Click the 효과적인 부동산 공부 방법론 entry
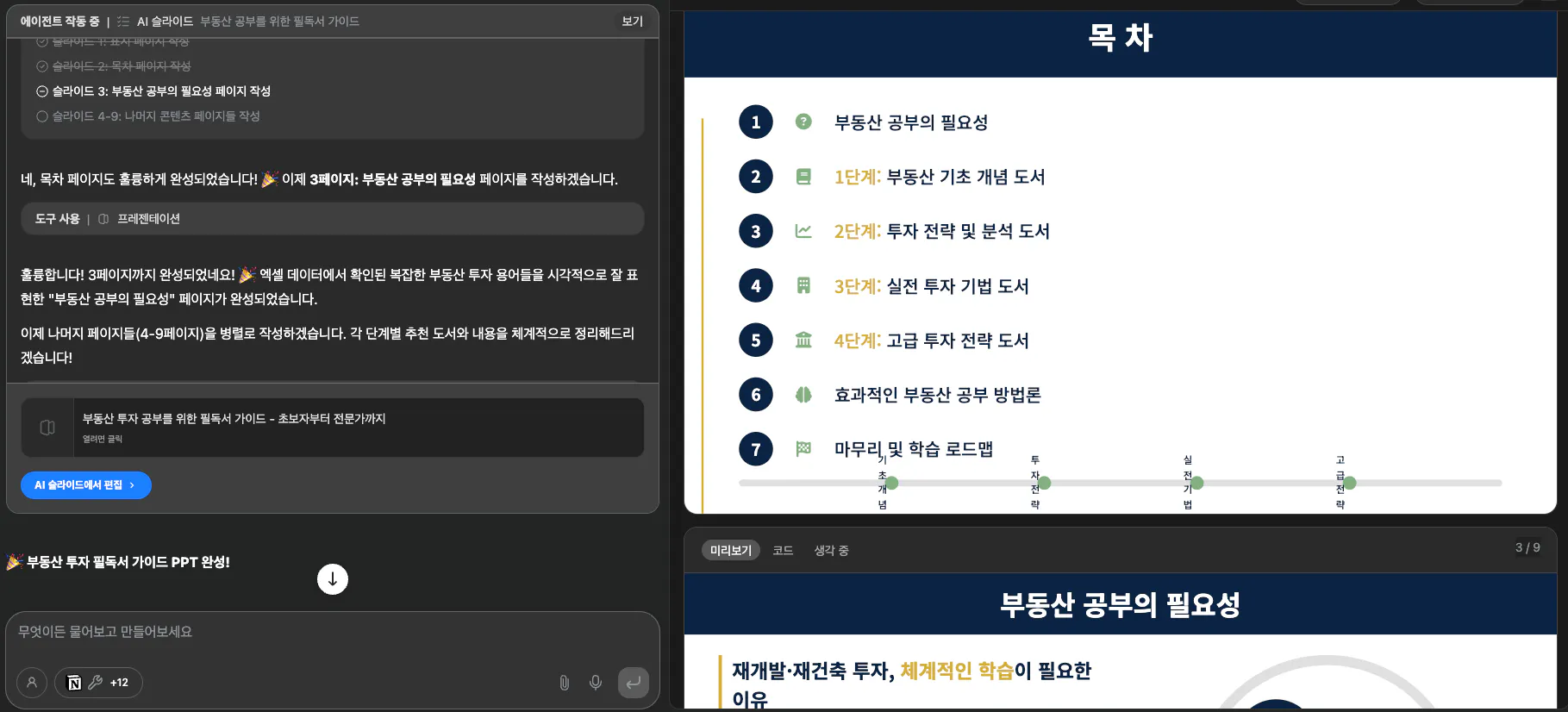 click(938, 395)
